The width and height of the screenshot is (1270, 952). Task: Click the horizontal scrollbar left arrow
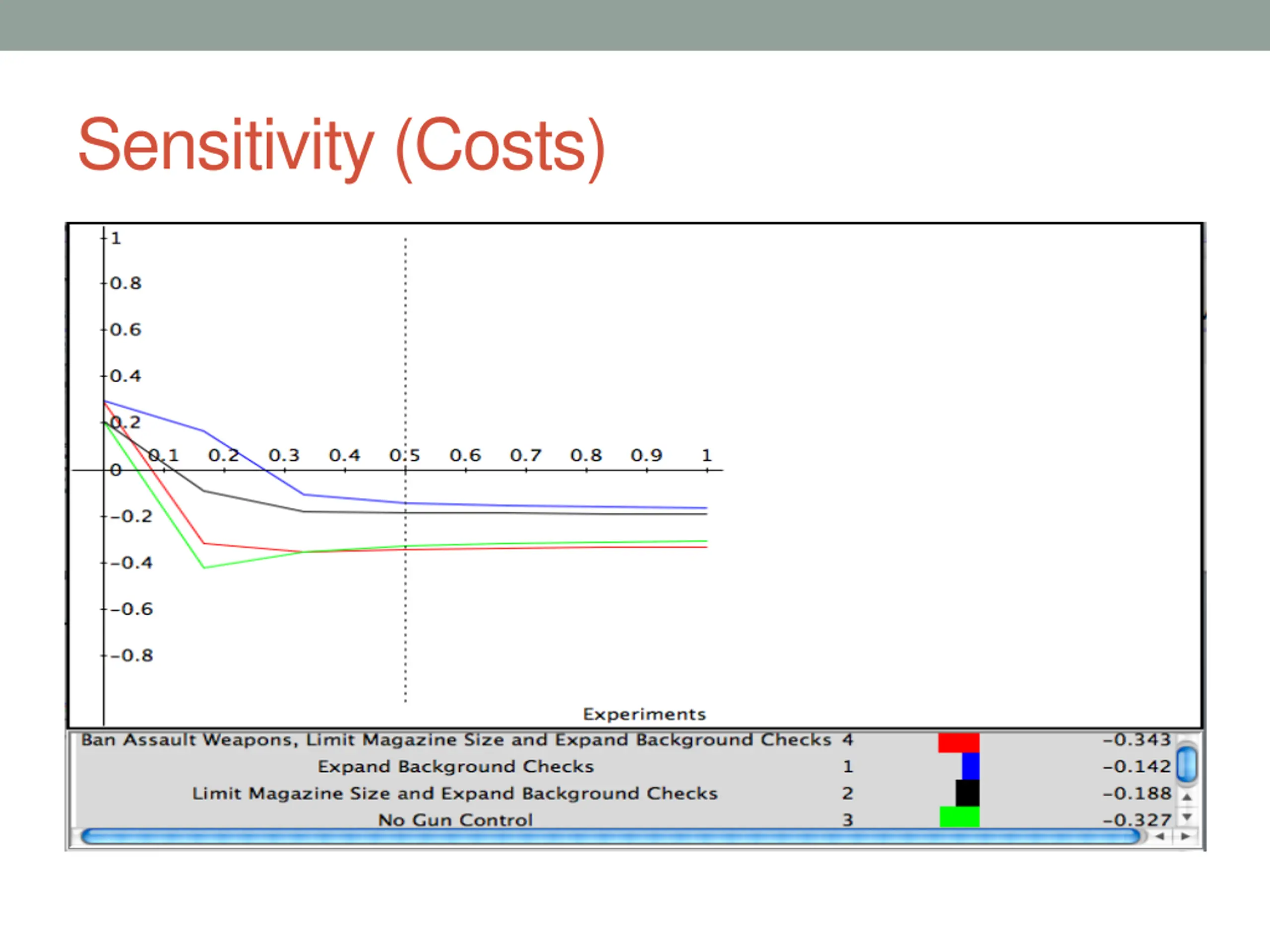click(x=1160, y=836)
